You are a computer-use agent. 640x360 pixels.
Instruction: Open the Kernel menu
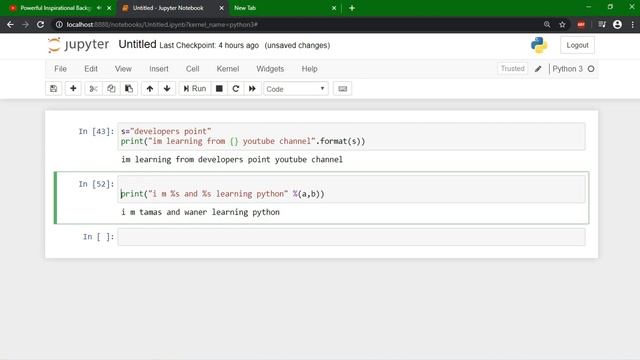[x=228, y=69]
